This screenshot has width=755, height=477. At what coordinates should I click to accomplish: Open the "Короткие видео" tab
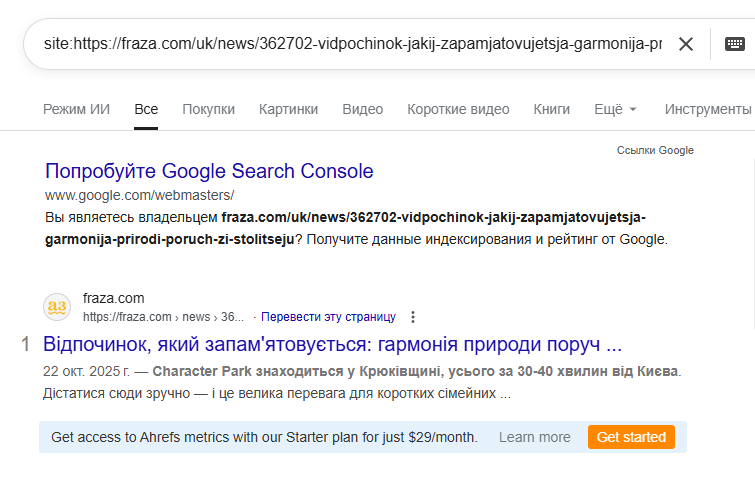458,109
